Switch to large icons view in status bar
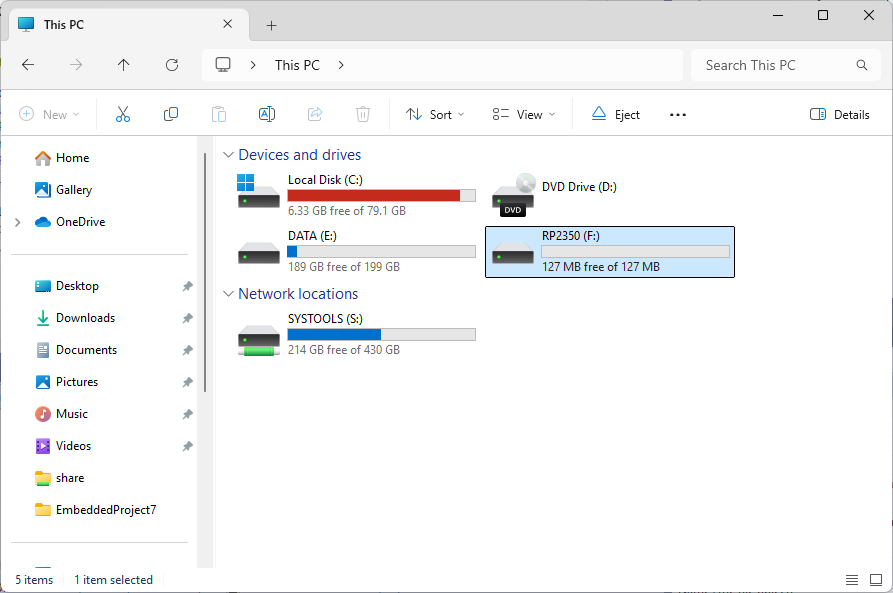Image resolution: width=893 pixels, height=593 pixels. point(875,580)
